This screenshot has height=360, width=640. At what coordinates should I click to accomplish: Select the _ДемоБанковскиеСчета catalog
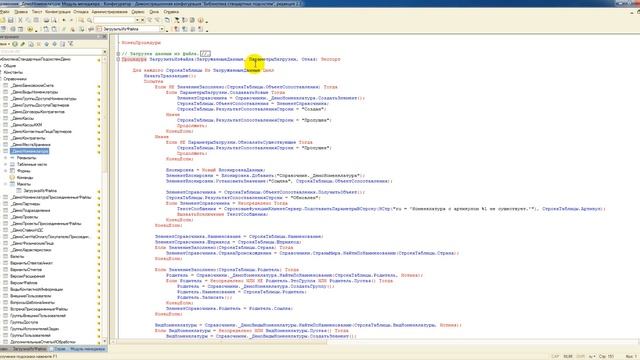33,86
